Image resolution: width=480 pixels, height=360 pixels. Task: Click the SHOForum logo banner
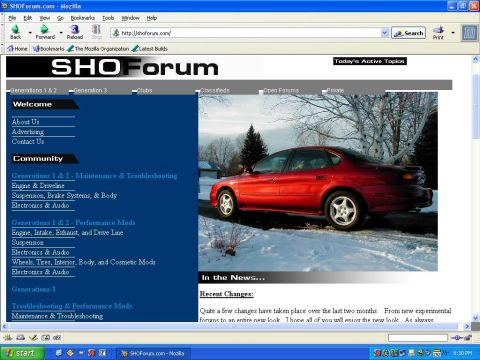click(x=134, y=67)
